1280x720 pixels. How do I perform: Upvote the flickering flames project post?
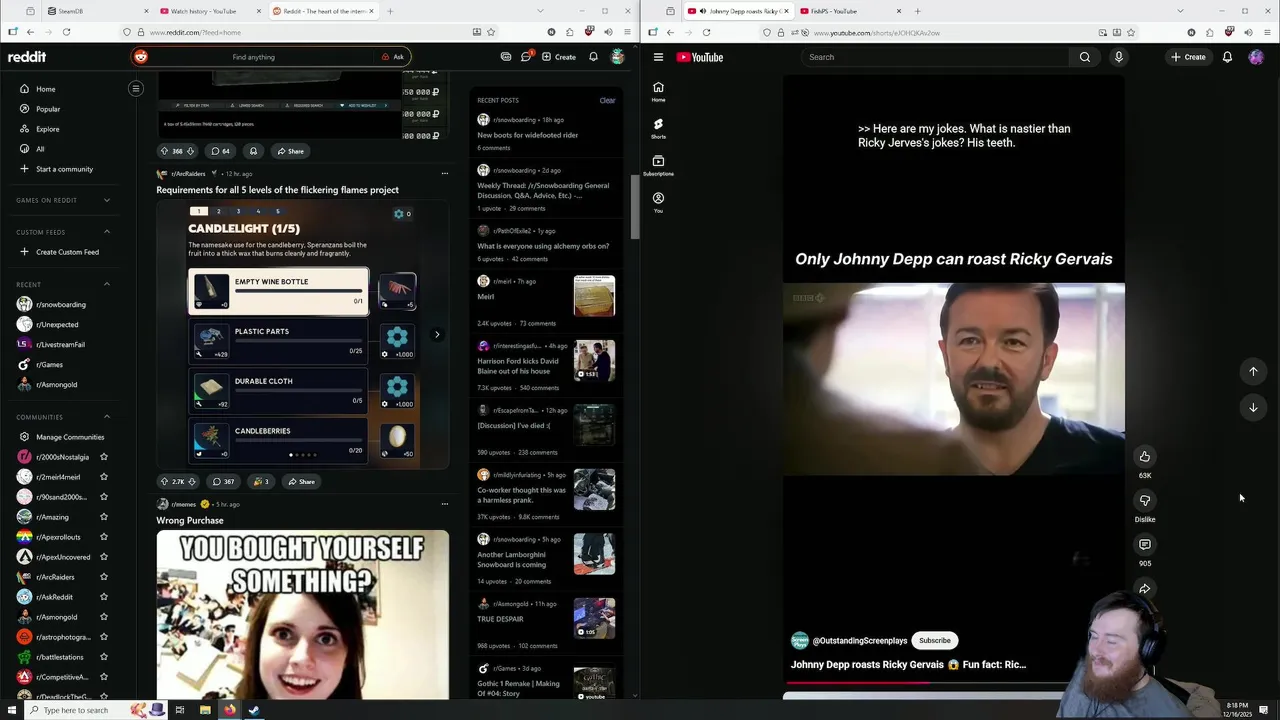point(165,481)
